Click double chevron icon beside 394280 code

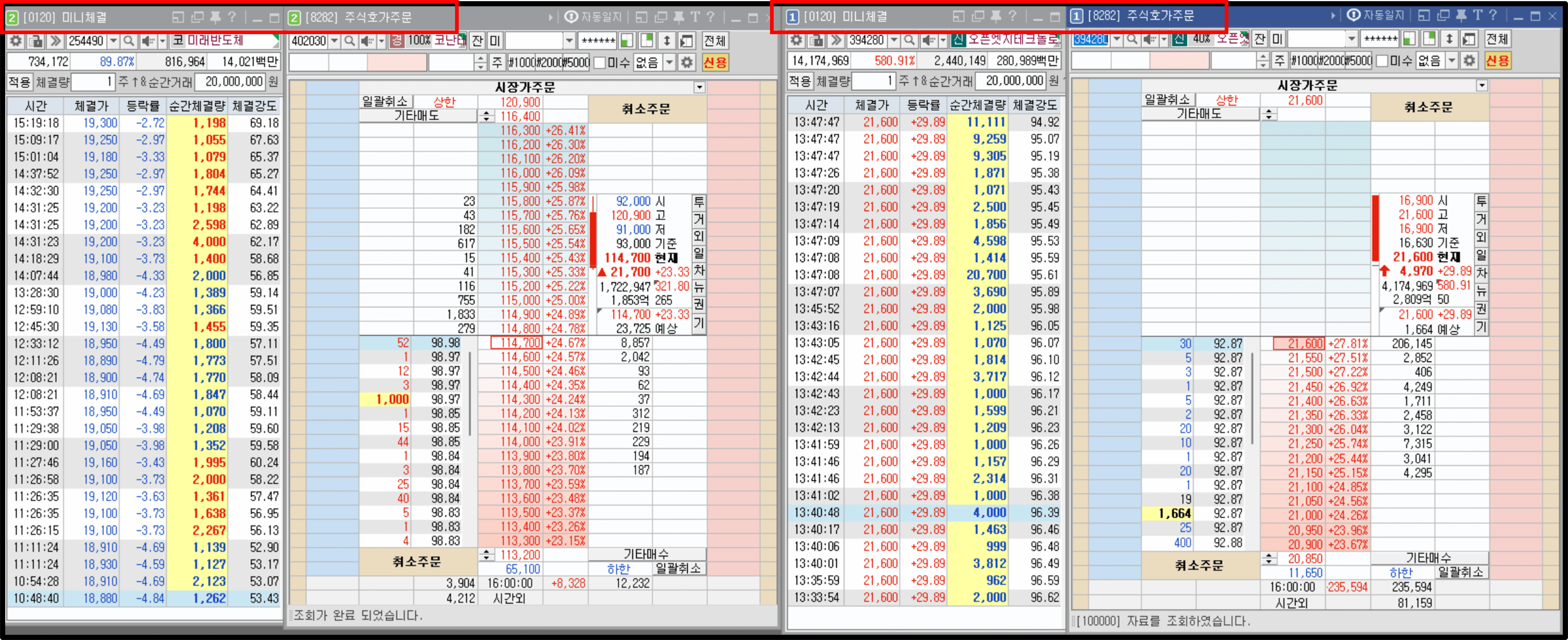tap(836, 40)
